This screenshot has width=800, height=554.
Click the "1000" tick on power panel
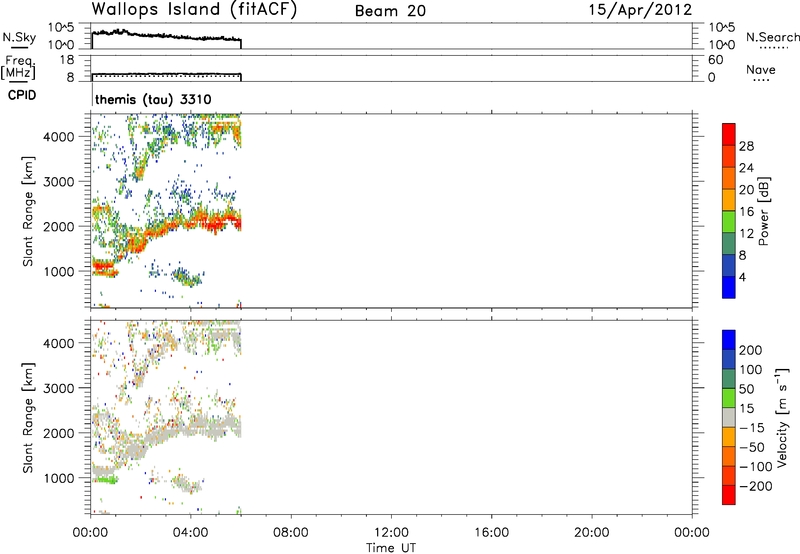tap(59, 271)
